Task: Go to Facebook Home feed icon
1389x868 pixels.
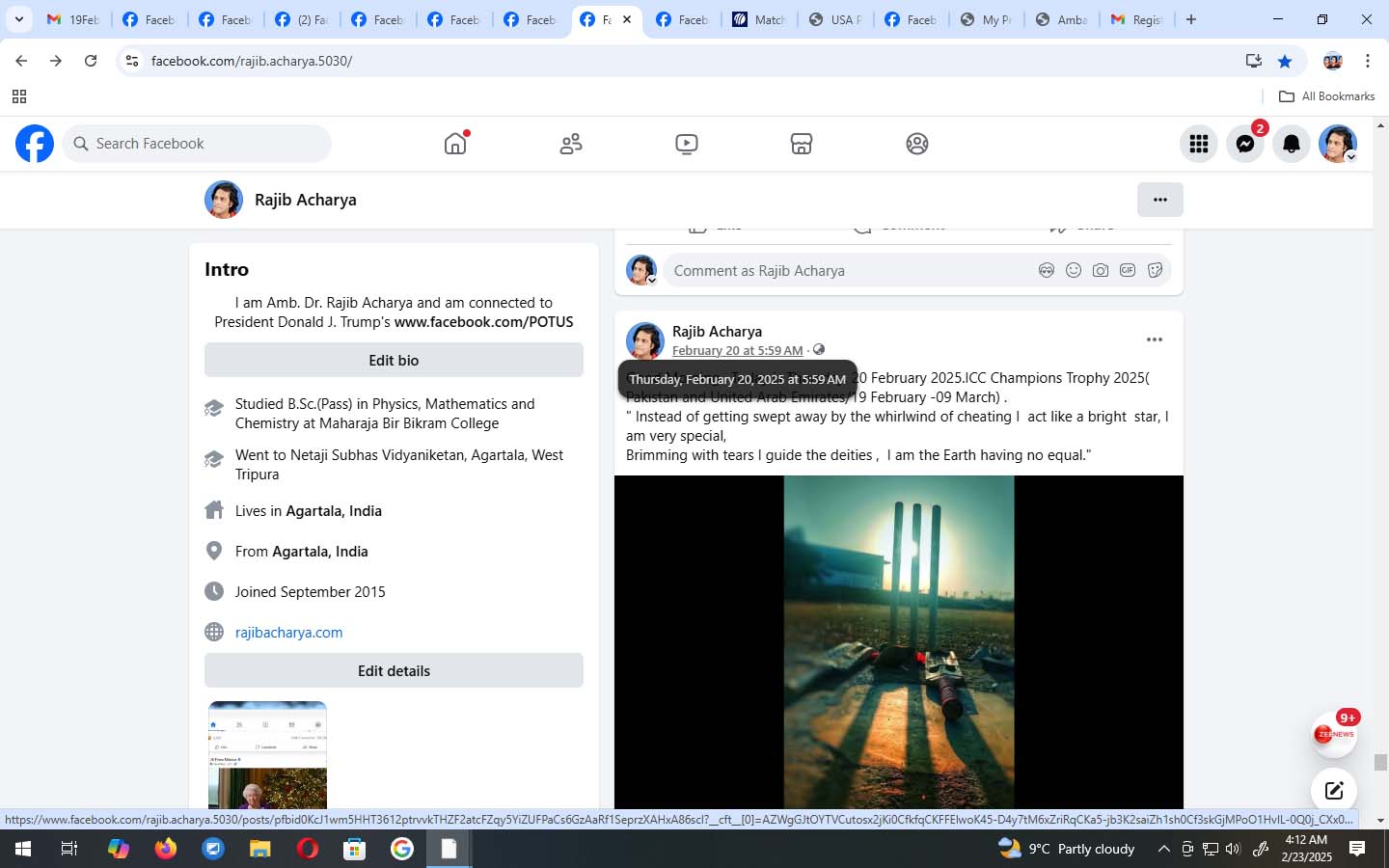Action: click(x=455, y=144)
